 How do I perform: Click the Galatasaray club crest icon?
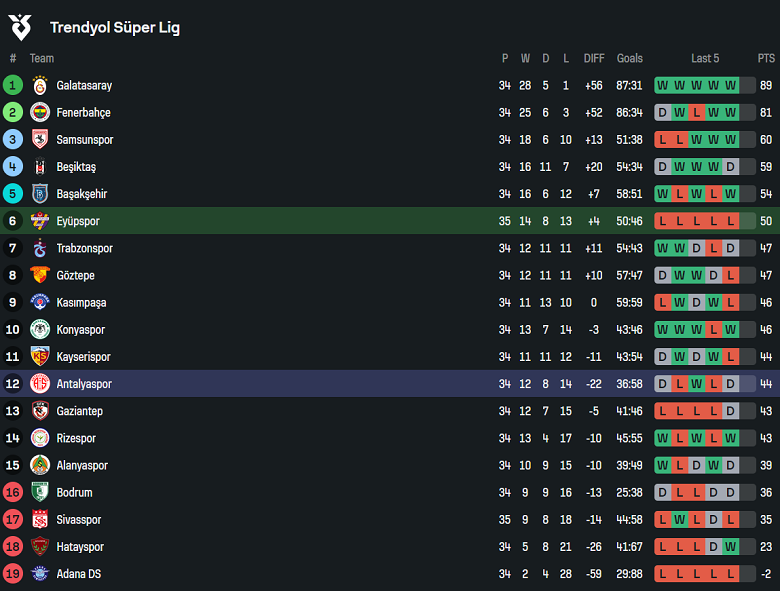pos(40,86)
